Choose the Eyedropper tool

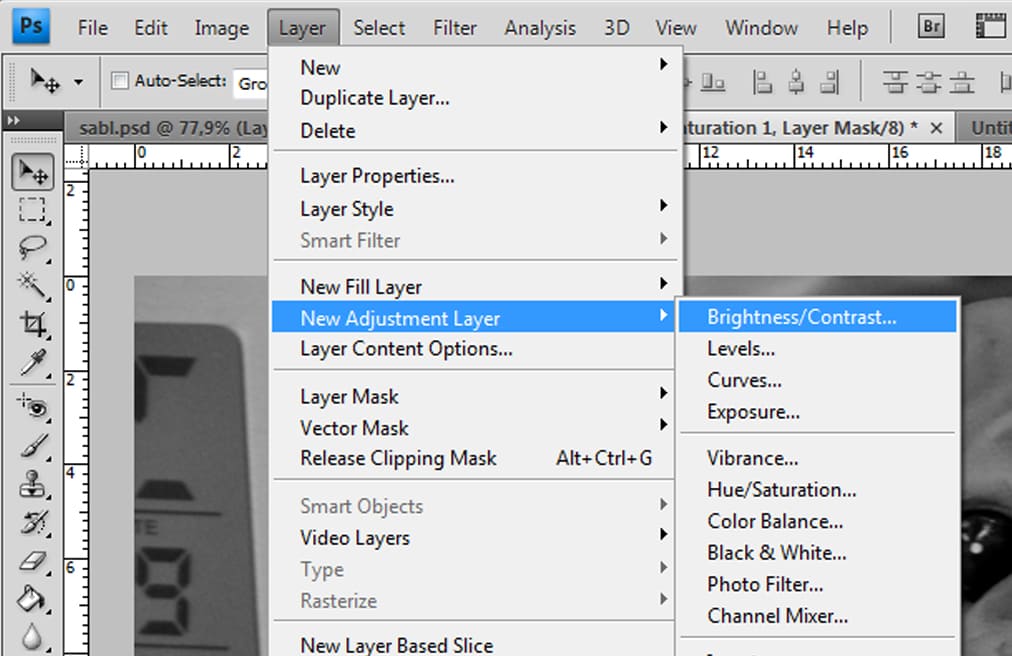(33, 362)
